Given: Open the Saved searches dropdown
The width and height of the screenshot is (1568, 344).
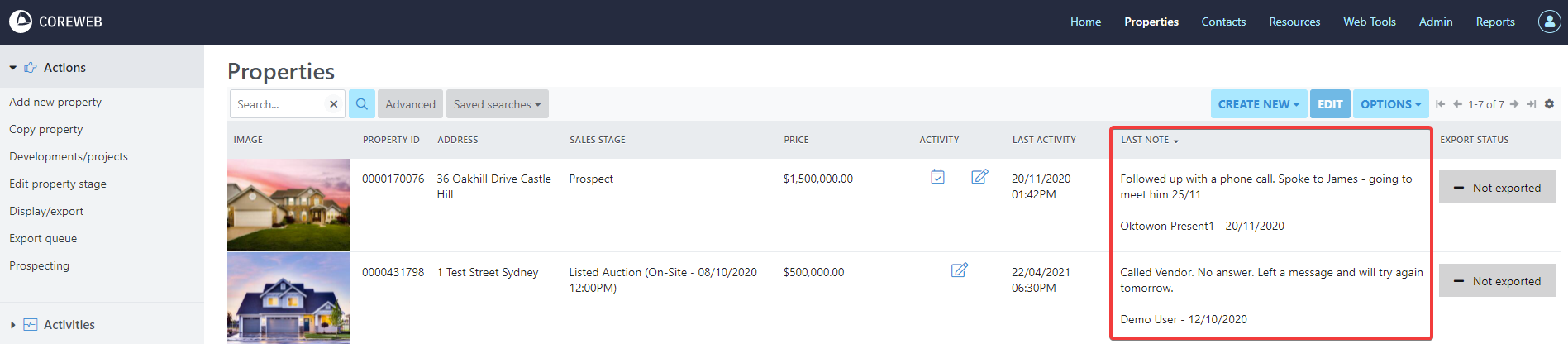Looking at the screenshot, I should (x=497, y=104).
